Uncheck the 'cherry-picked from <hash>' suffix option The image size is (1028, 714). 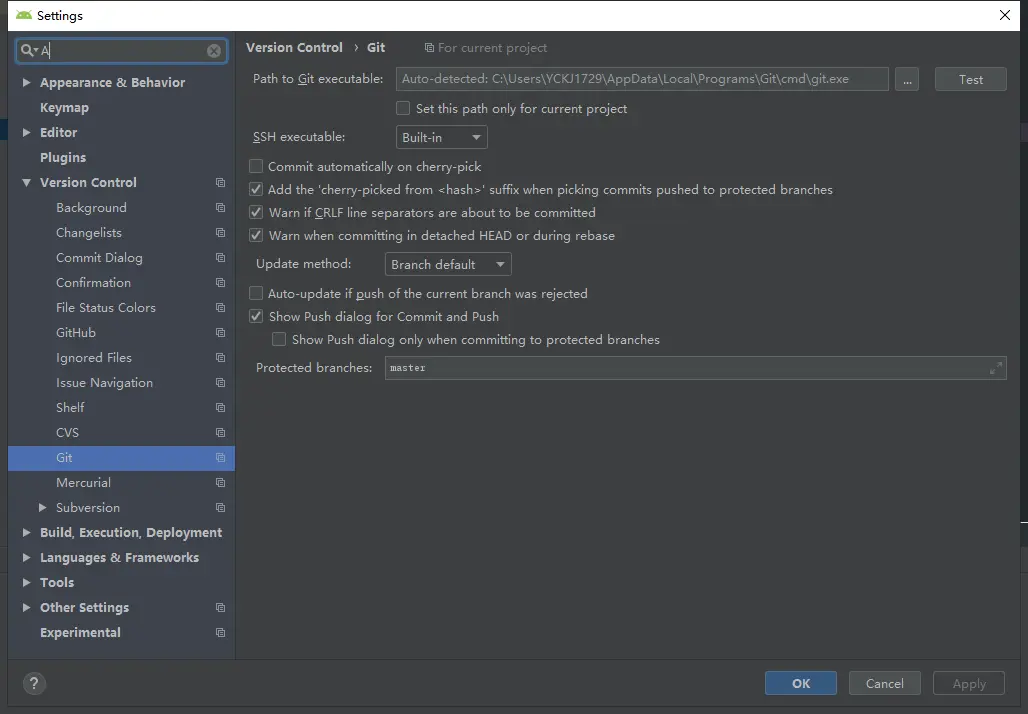(256, 189)
